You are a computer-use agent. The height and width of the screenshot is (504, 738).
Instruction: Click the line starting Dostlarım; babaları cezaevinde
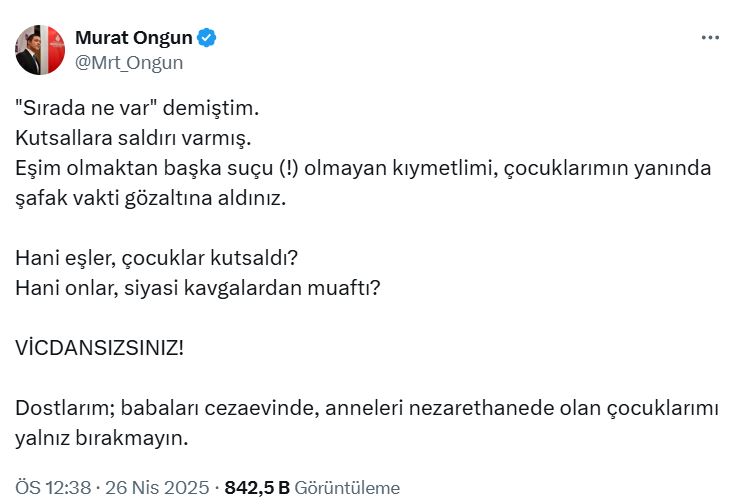coord(367,408)
